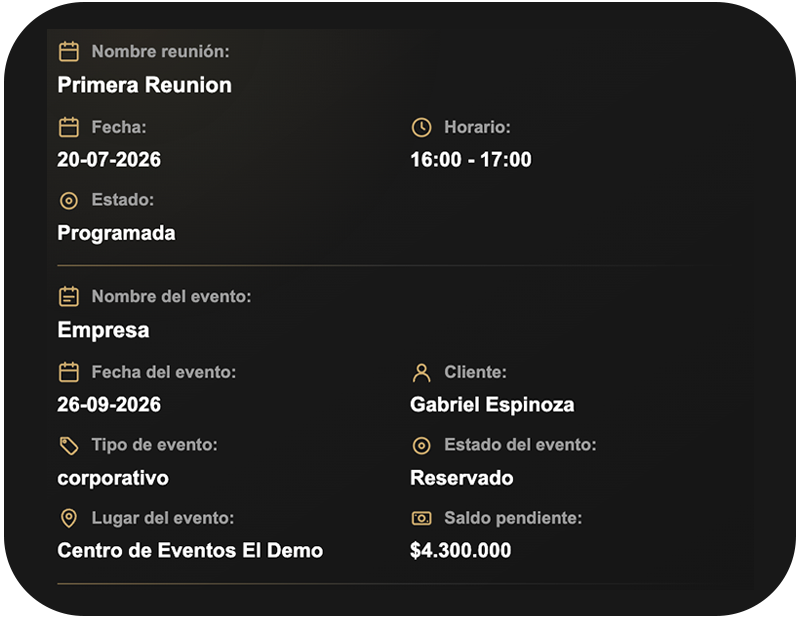The width and height of the screenshot is (800, 619).
Task: Click the meeting date 20-07-2026
Action: point(109,160)
